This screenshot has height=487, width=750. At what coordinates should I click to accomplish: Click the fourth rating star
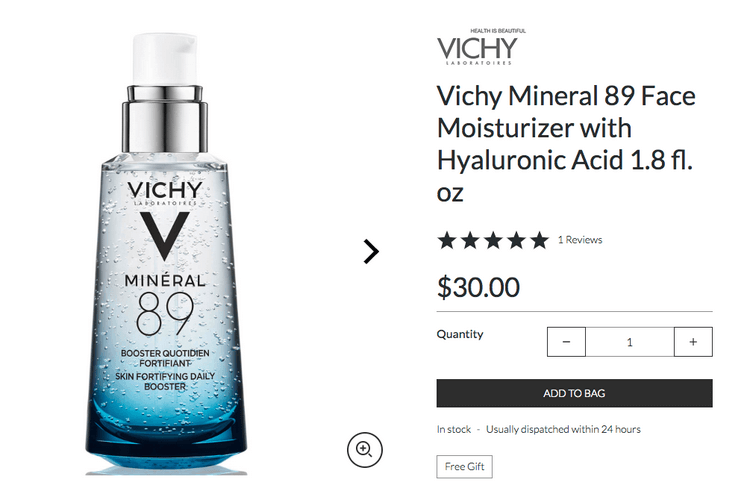click(x=517, y=240)
